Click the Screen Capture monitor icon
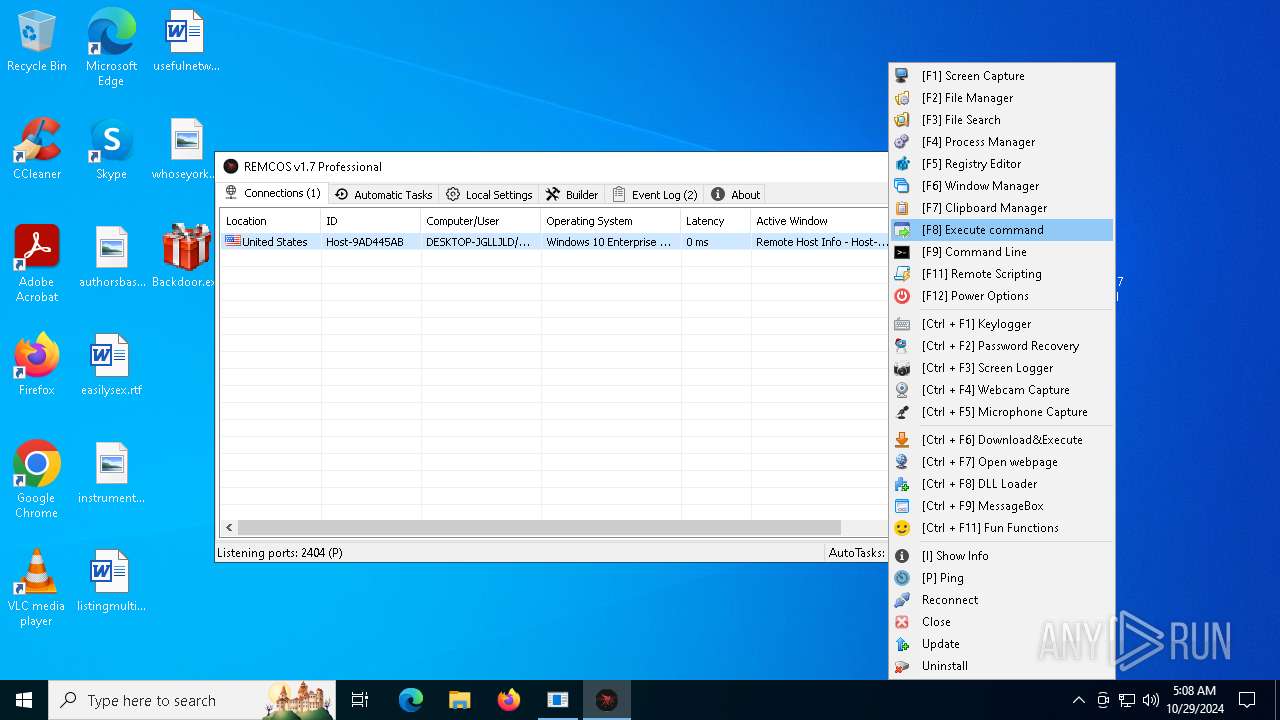Screen dimensions: 1280x720 pos(902,76)
